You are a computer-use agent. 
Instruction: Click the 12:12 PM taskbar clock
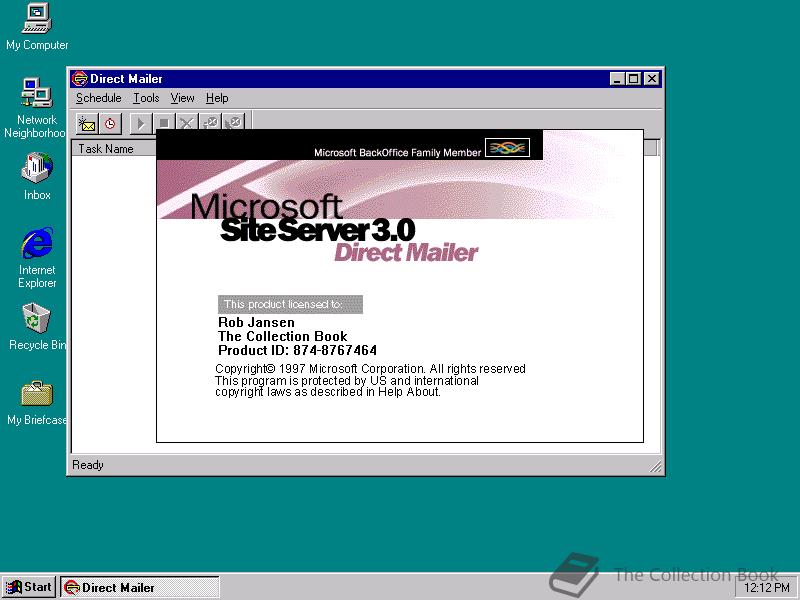pos(767,588)
